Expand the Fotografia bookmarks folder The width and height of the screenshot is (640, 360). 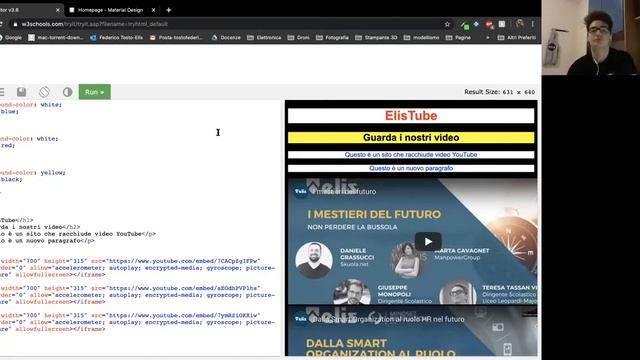click(x=333, y=38)
